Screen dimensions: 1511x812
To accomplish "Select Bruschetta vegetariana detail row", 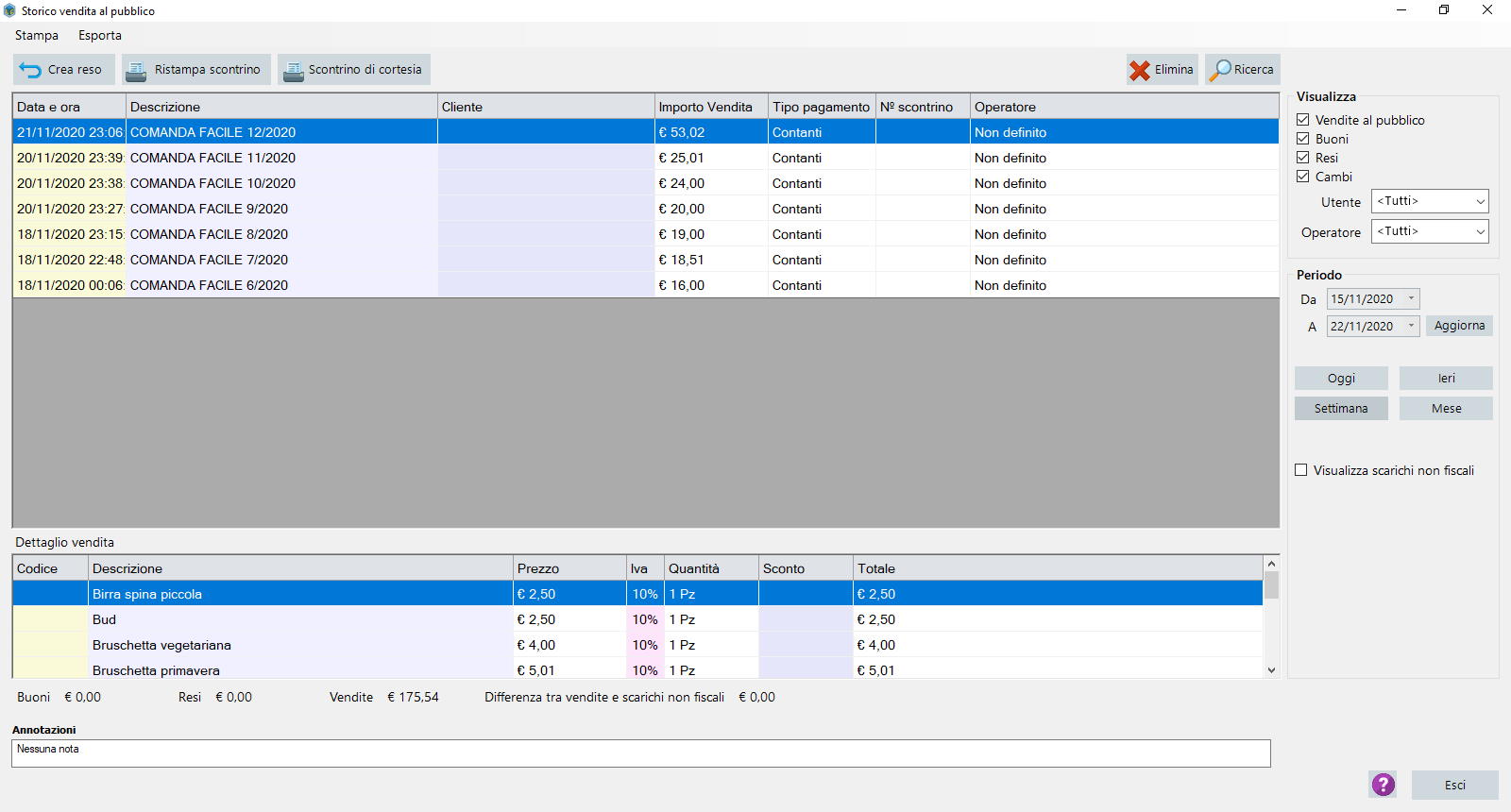I will (x=637, y=645).
